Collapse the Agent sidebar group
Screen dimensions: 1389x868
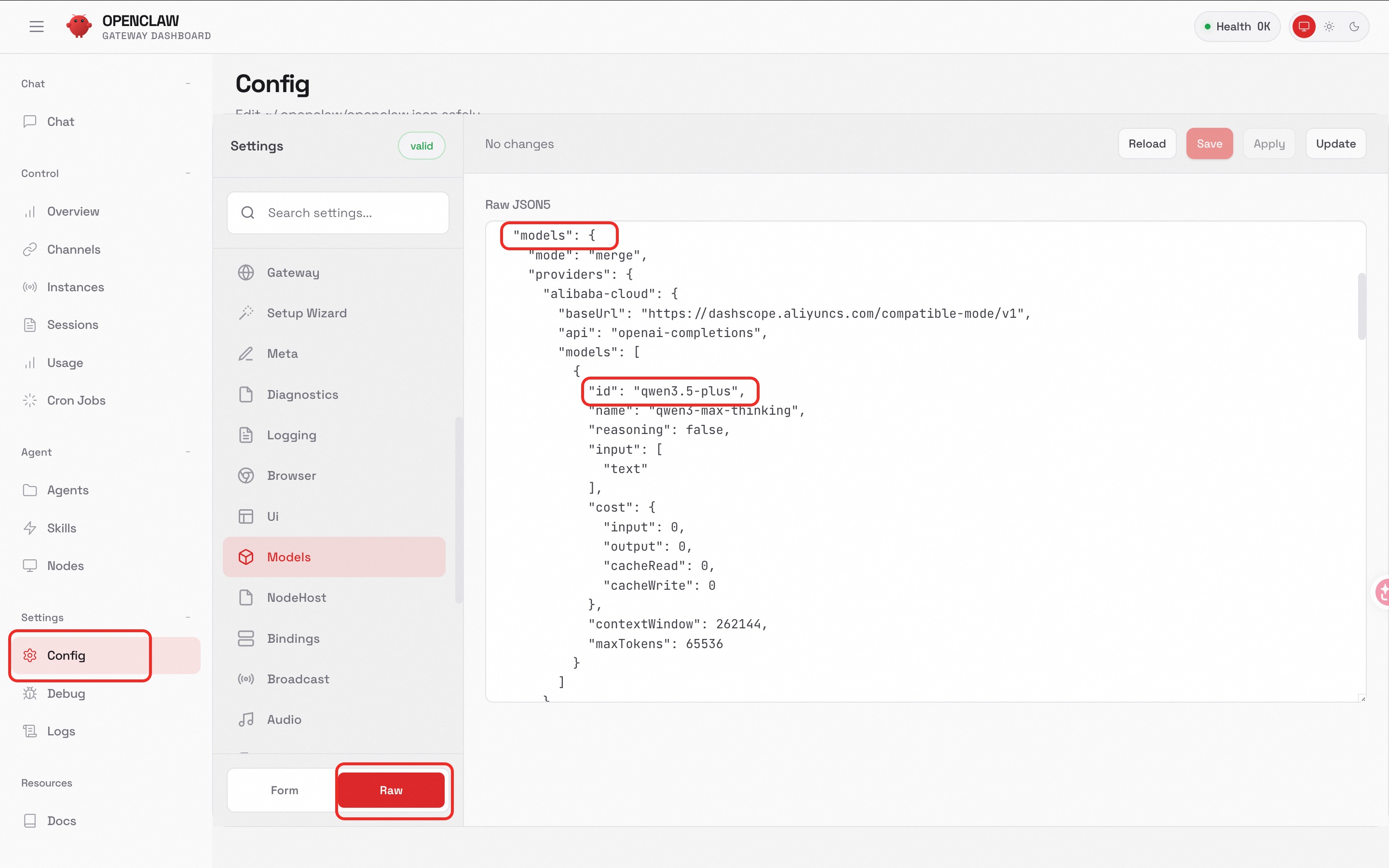click(188, 452)
